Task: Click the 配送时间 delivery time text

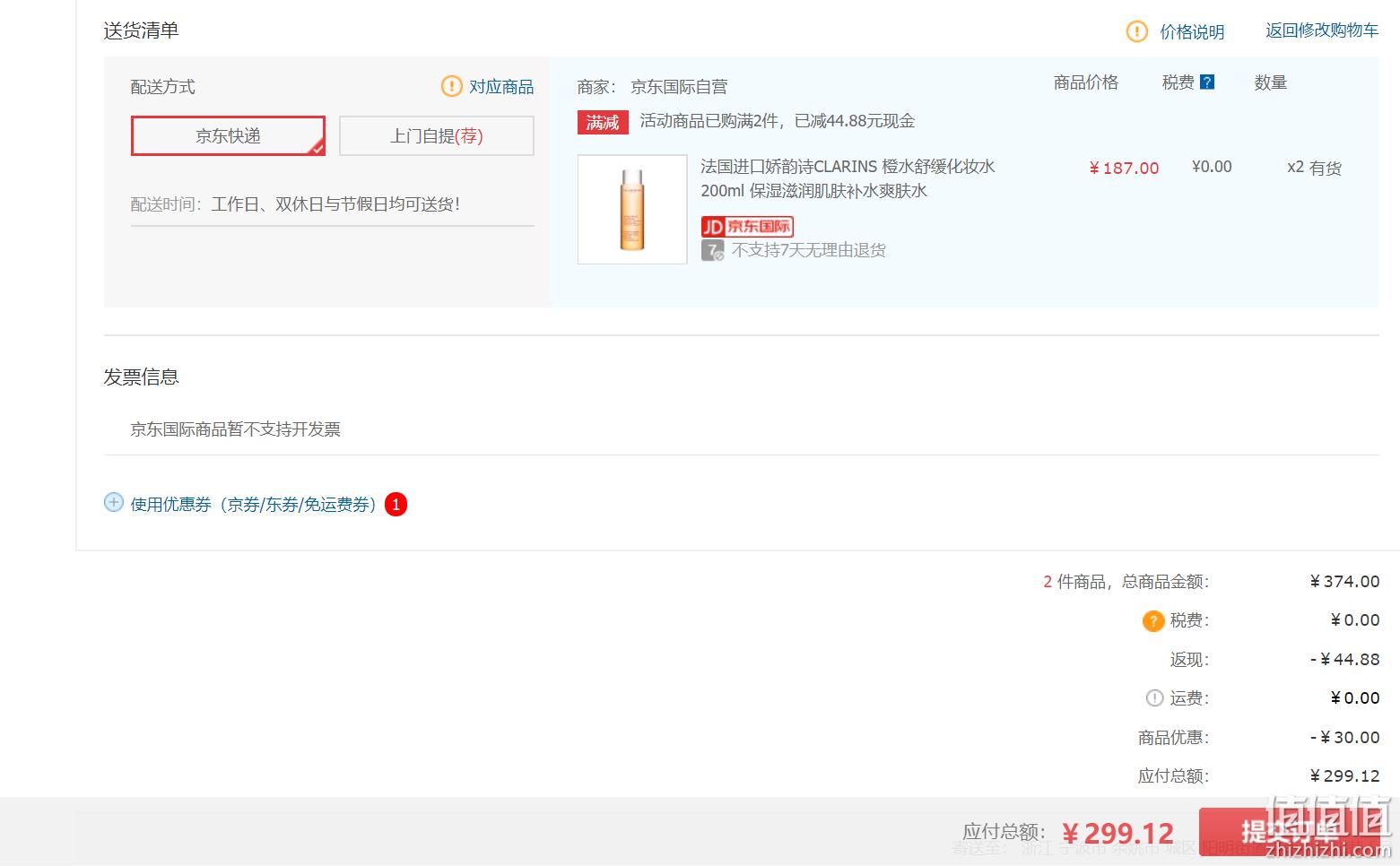Action: [295, 204]
